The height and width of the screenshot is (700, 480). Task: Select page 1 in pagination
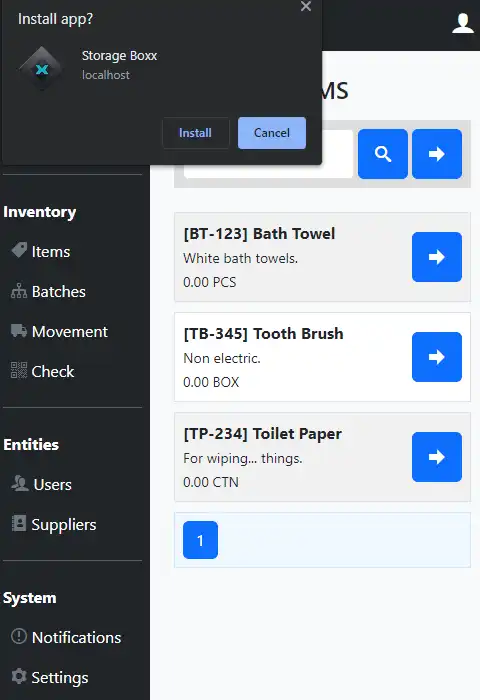tap(200, 540)
